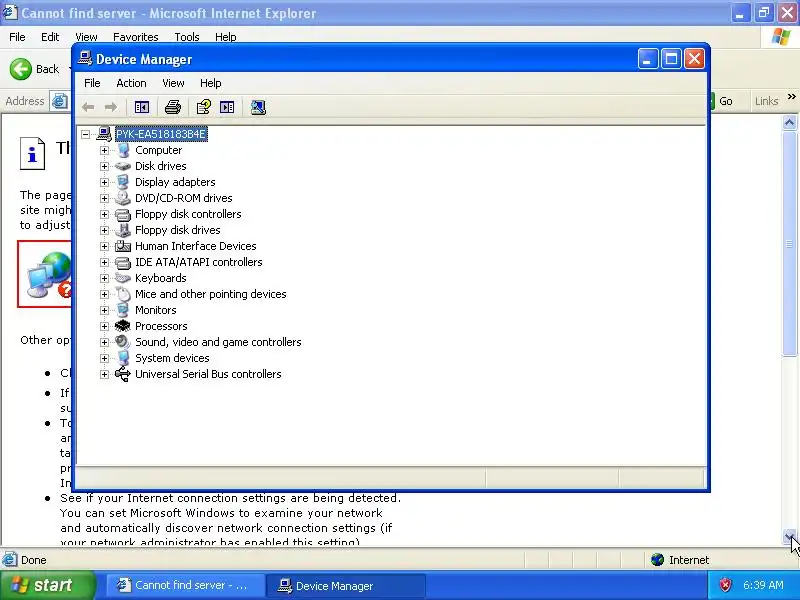The height and width of the screenshot is (600, 800).
Task: Click the Forward arrow in Device Manager toolbar
Action: click(x=110, y=107)
